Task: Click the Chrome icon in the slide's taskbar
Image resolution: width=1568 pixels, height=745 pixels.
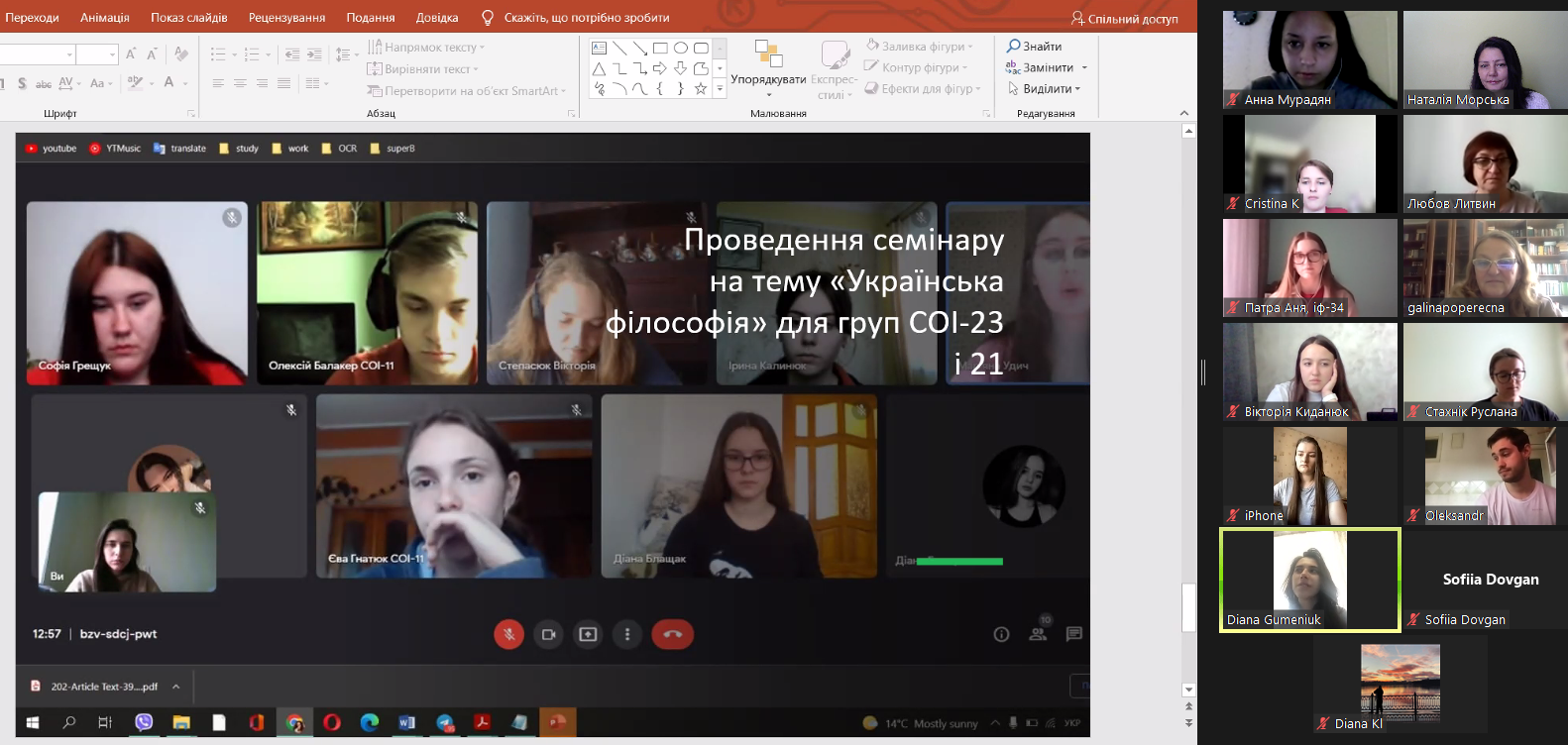Action: (294, 722)
